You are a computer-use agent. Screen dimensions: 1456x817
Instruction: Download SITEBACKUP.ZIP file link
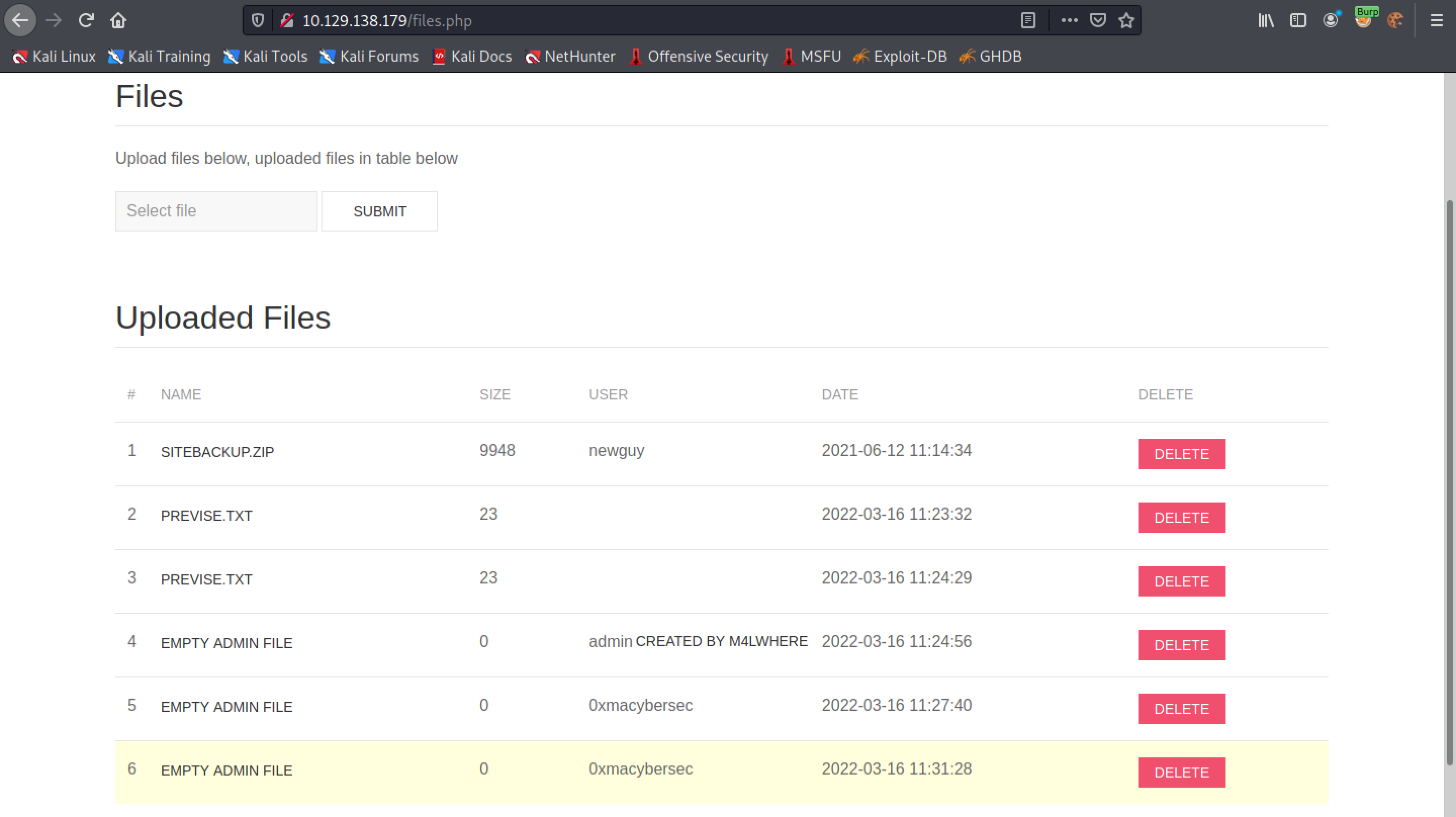(x=217, y=452)
